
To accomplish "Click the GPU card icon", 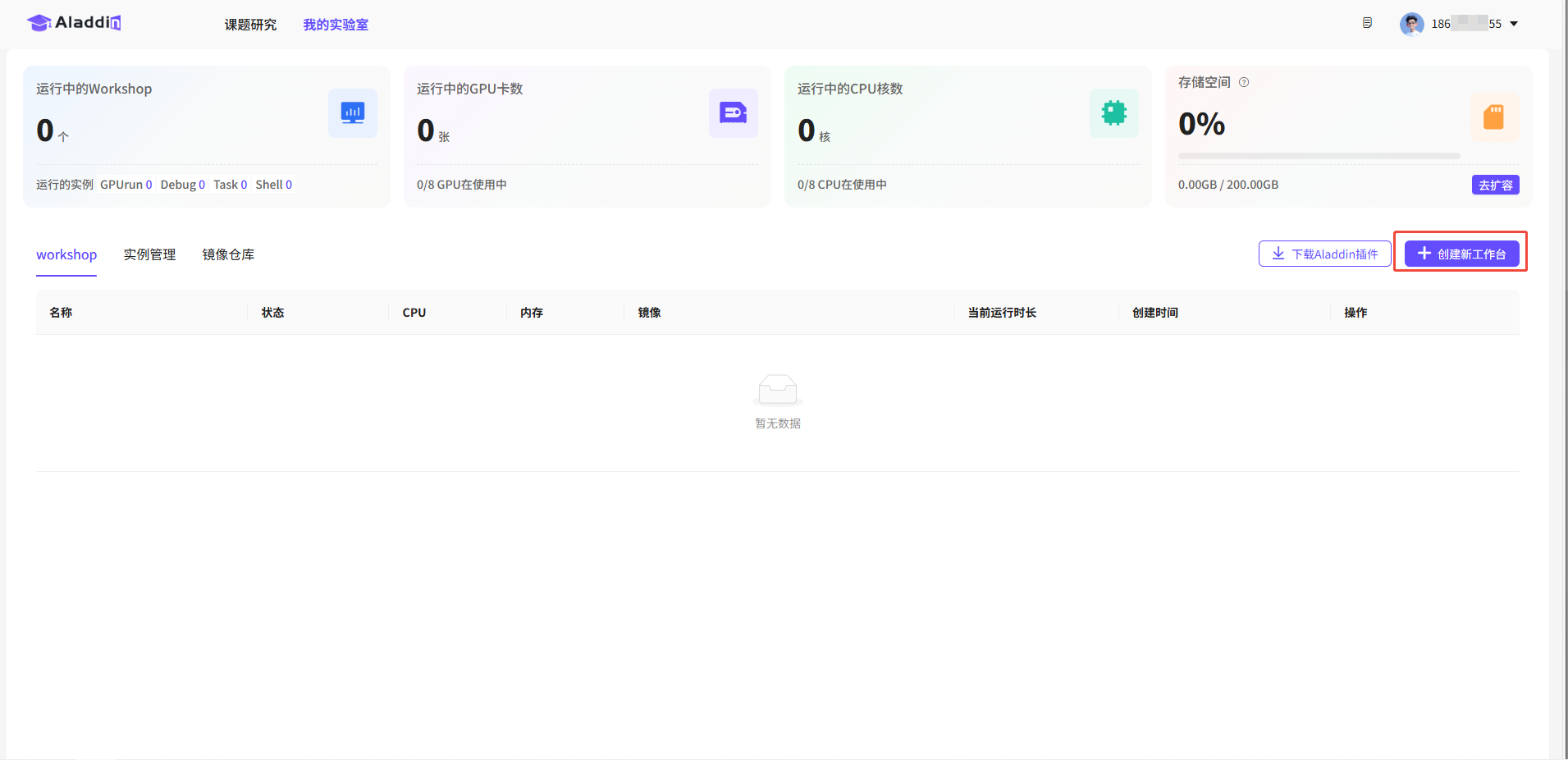I will tap(733, 113).
